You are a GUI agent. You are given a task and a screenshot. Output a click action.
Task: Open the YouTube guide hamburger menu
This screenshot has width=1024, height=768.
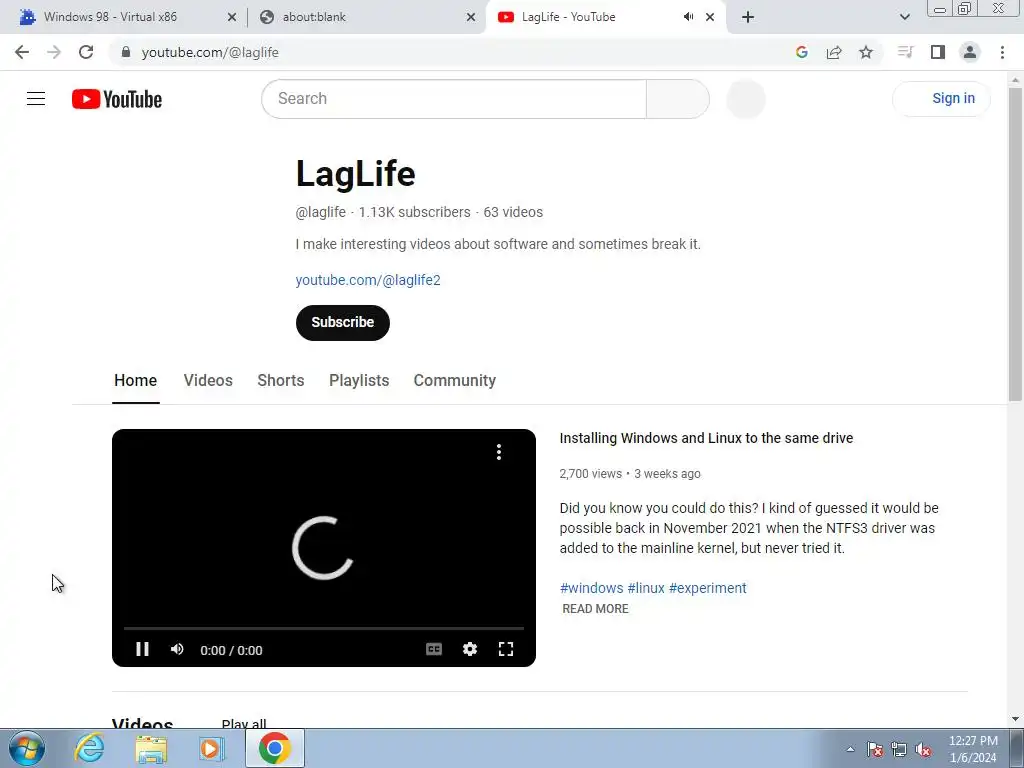36,99
